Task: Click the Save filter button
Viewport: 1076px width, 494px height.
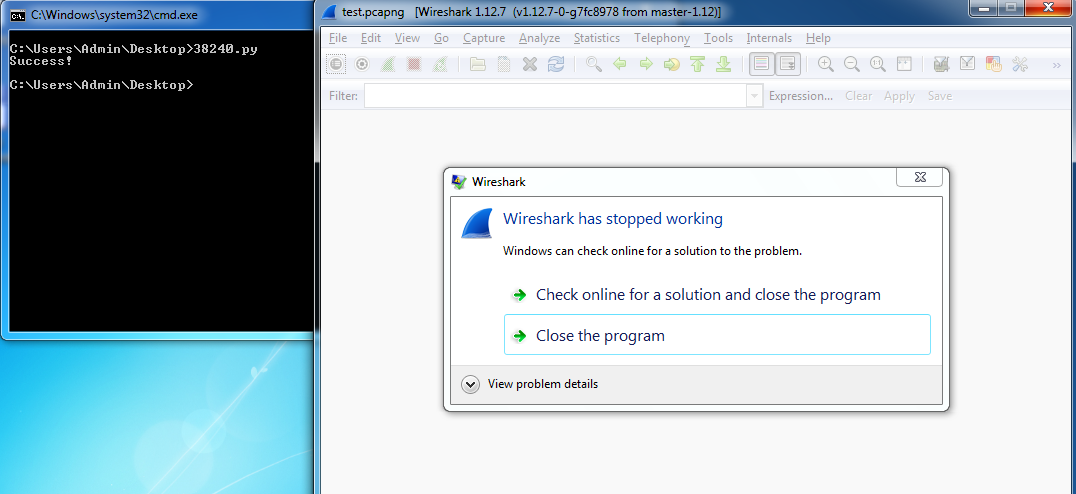Action: tap(939, 96)
